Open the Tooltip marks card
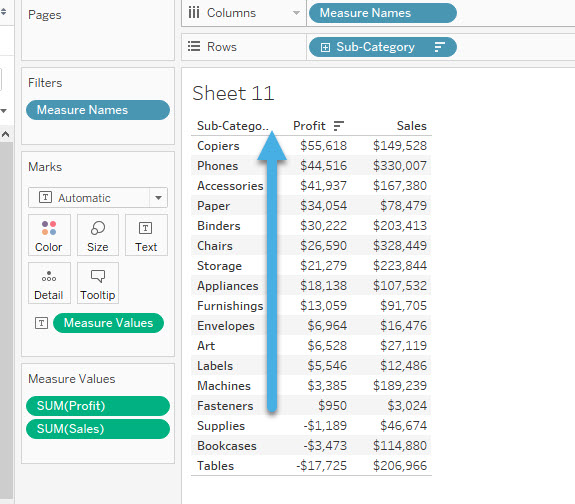 tap(98, 283)
